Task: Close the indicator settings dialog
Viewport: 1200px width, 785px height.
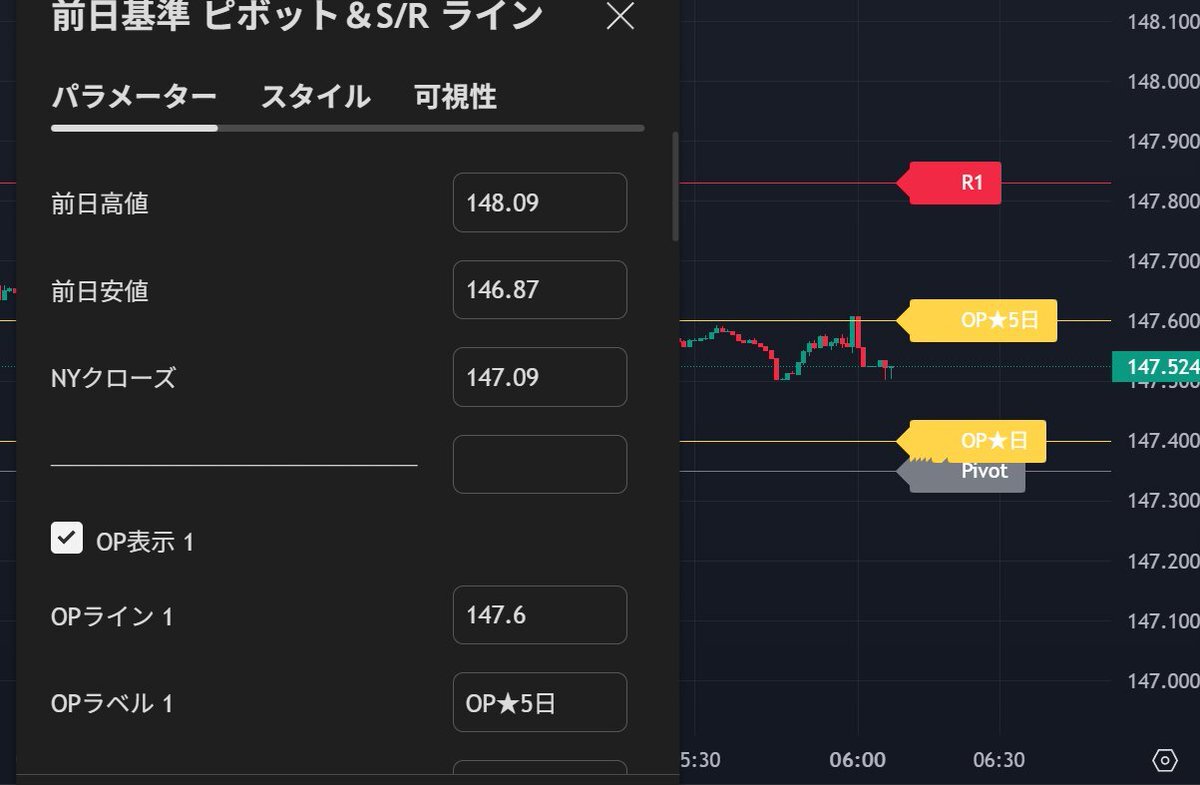Action: tap(621, 17)
